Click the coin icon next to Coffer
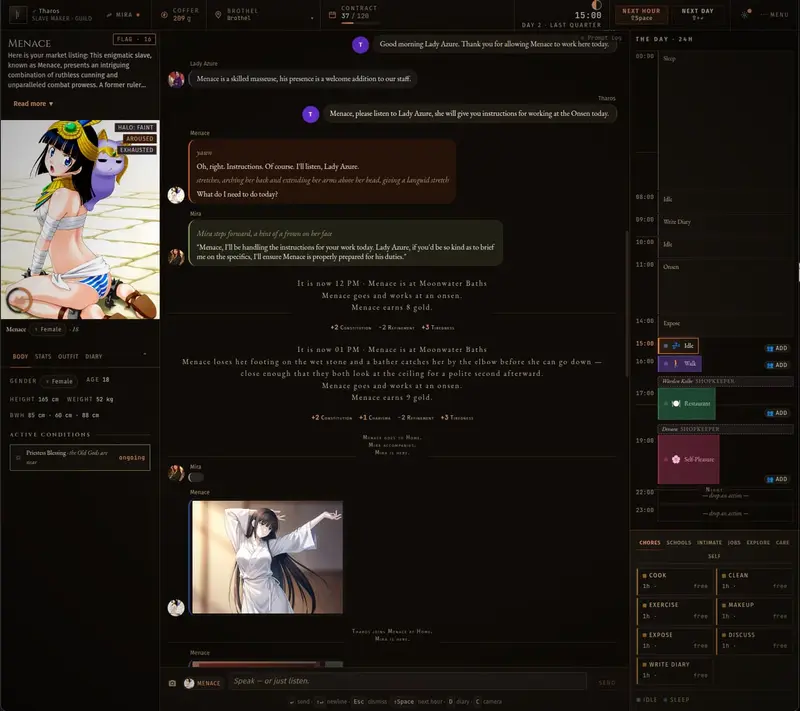 click(164, 15)
